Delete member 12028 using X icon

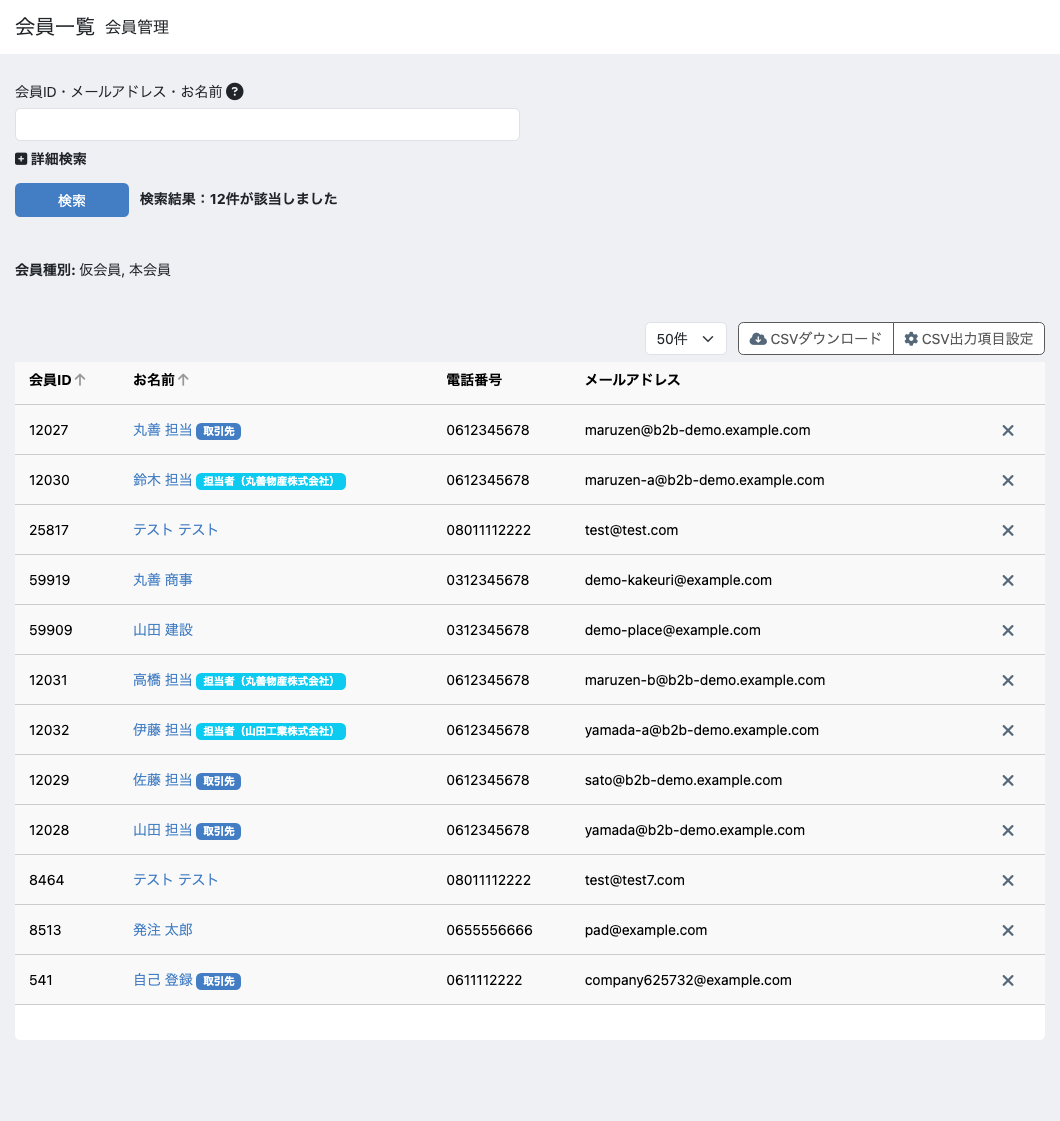[x=1008, y=831]
